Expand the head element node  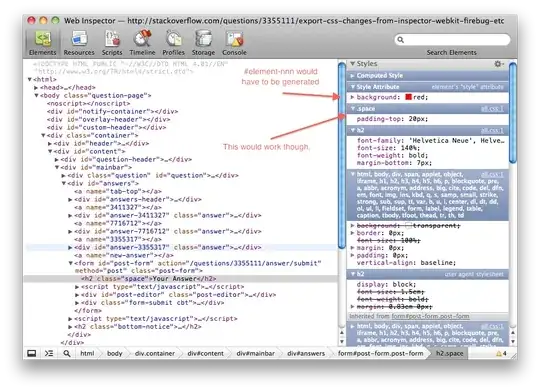click(36, 88)
